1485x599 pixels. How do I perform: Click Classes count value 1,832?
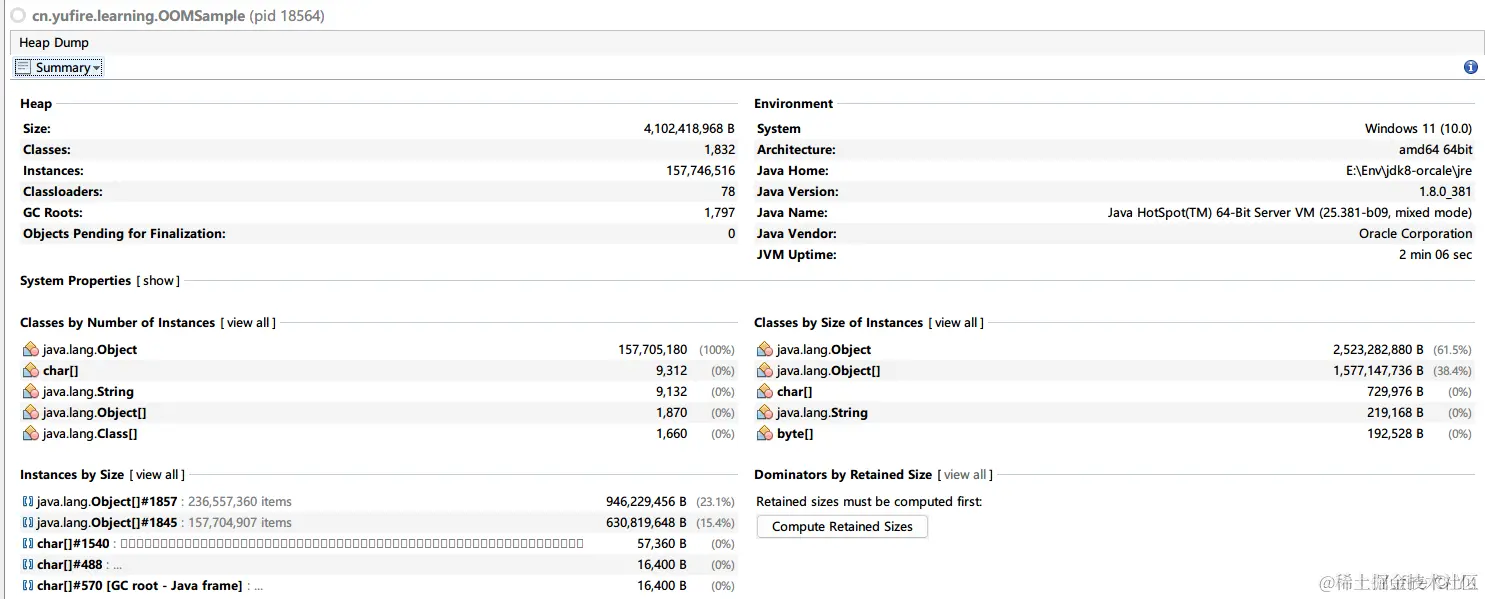pos(720,150)
